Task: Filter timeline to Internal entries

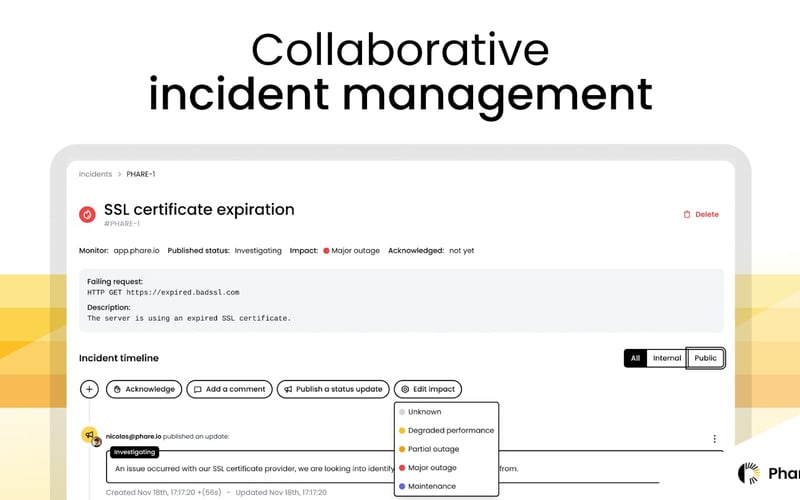Action: click(x=667, y=358)
